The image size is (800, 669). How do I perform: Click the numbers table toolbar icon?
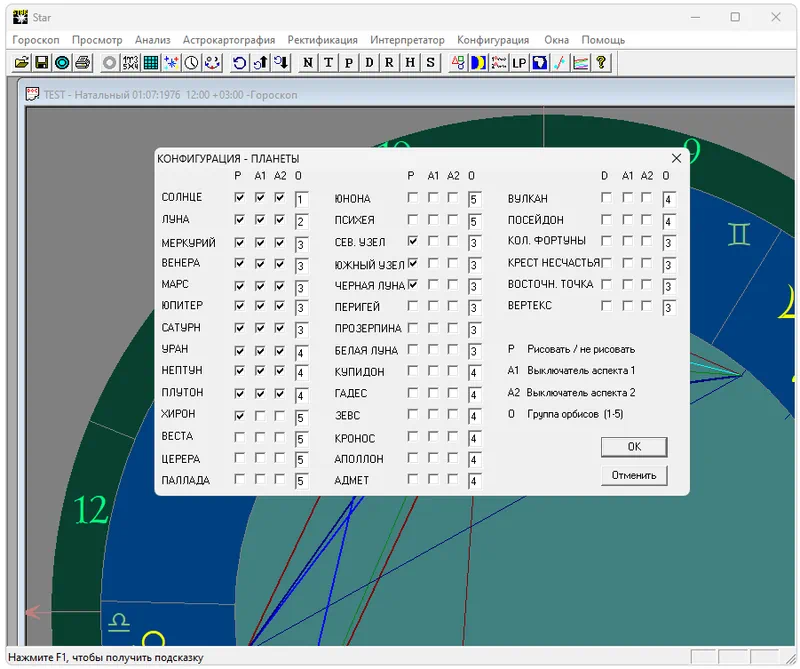click(x=130, y=63)
